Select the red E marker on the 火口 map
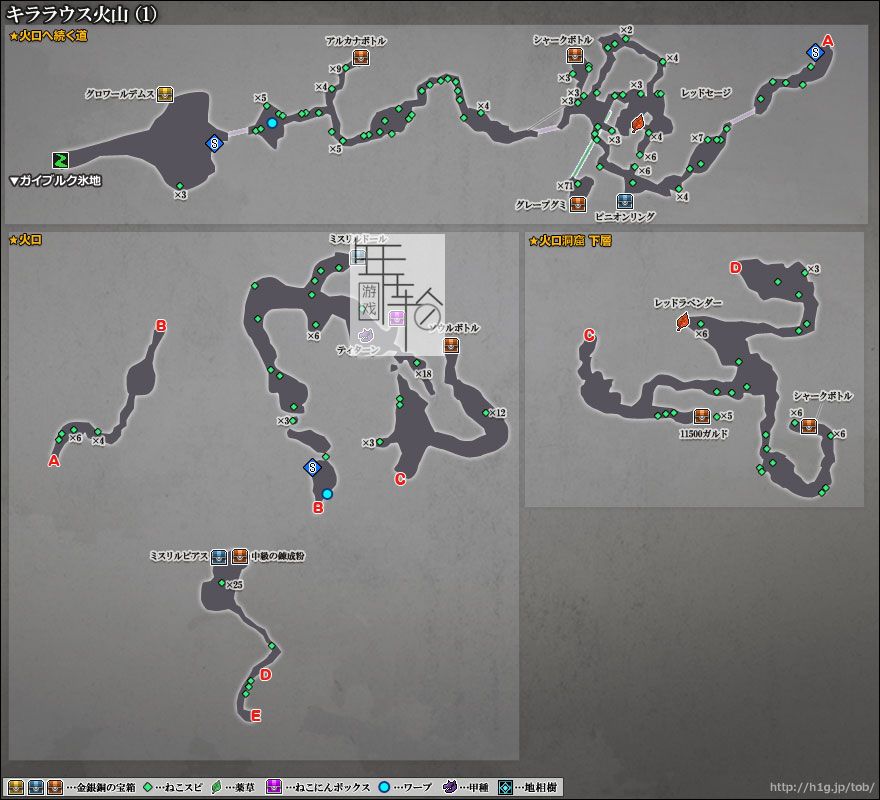The image size is (880, 800). coord(256,715)
